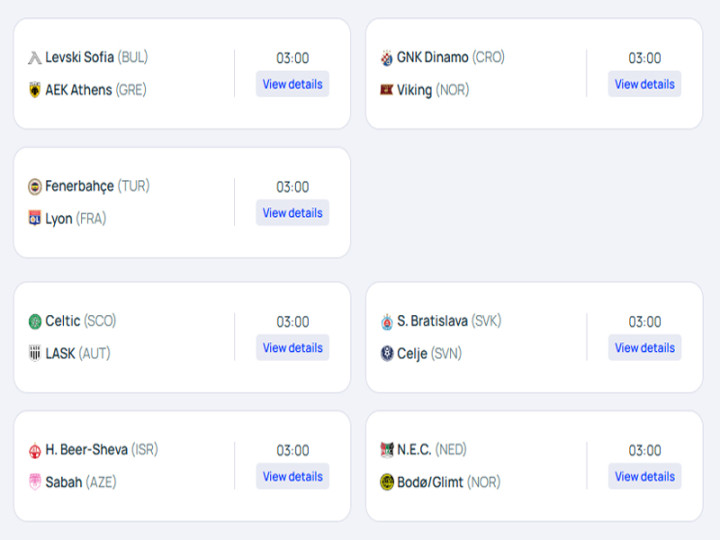Open Celtic vs LASK match details
This screenshot has width=720, height=540.
point(292,348)
